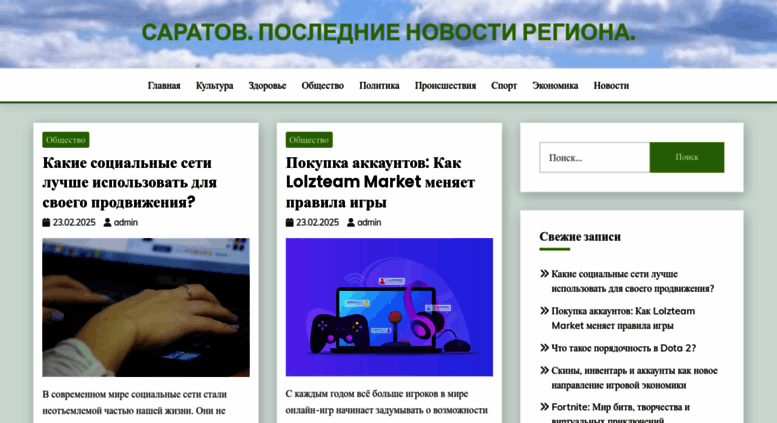The width and height of the screenshot is (777, 423).
Task: Open the keyboard typing hands thumbnail
Action: [146, 307]
